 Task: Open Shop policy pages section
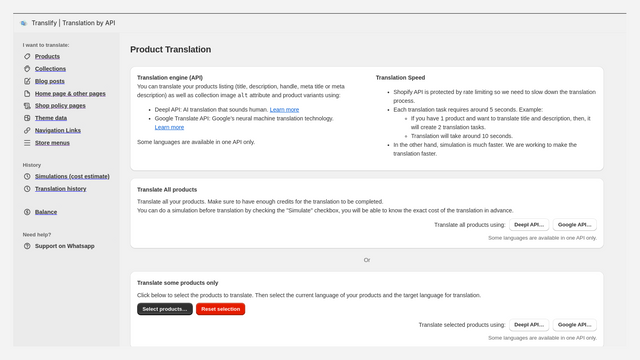pos(60,106)
